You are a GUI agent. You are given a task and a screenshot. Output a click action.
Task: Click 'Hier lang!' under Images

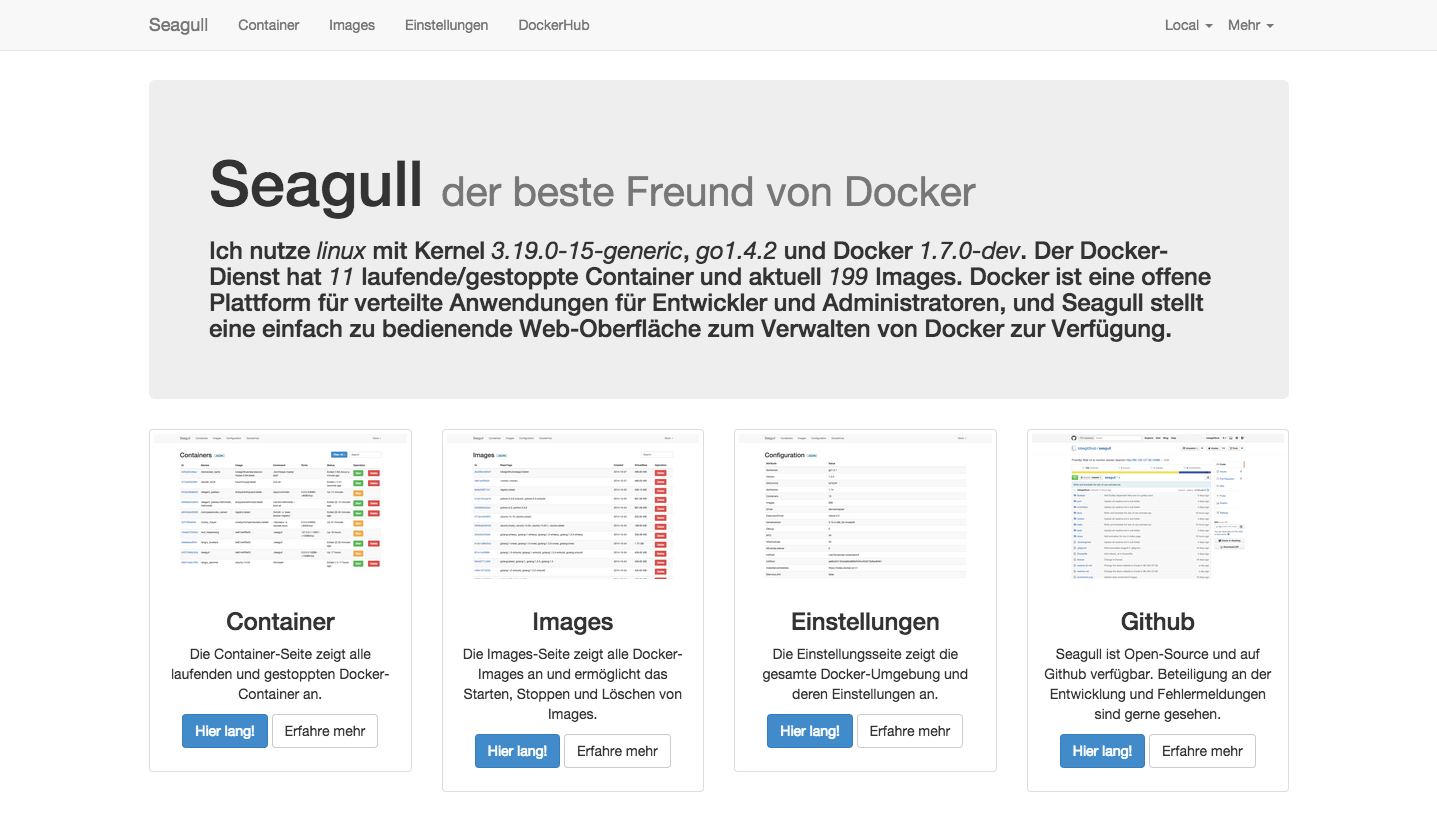click(517, 751)
